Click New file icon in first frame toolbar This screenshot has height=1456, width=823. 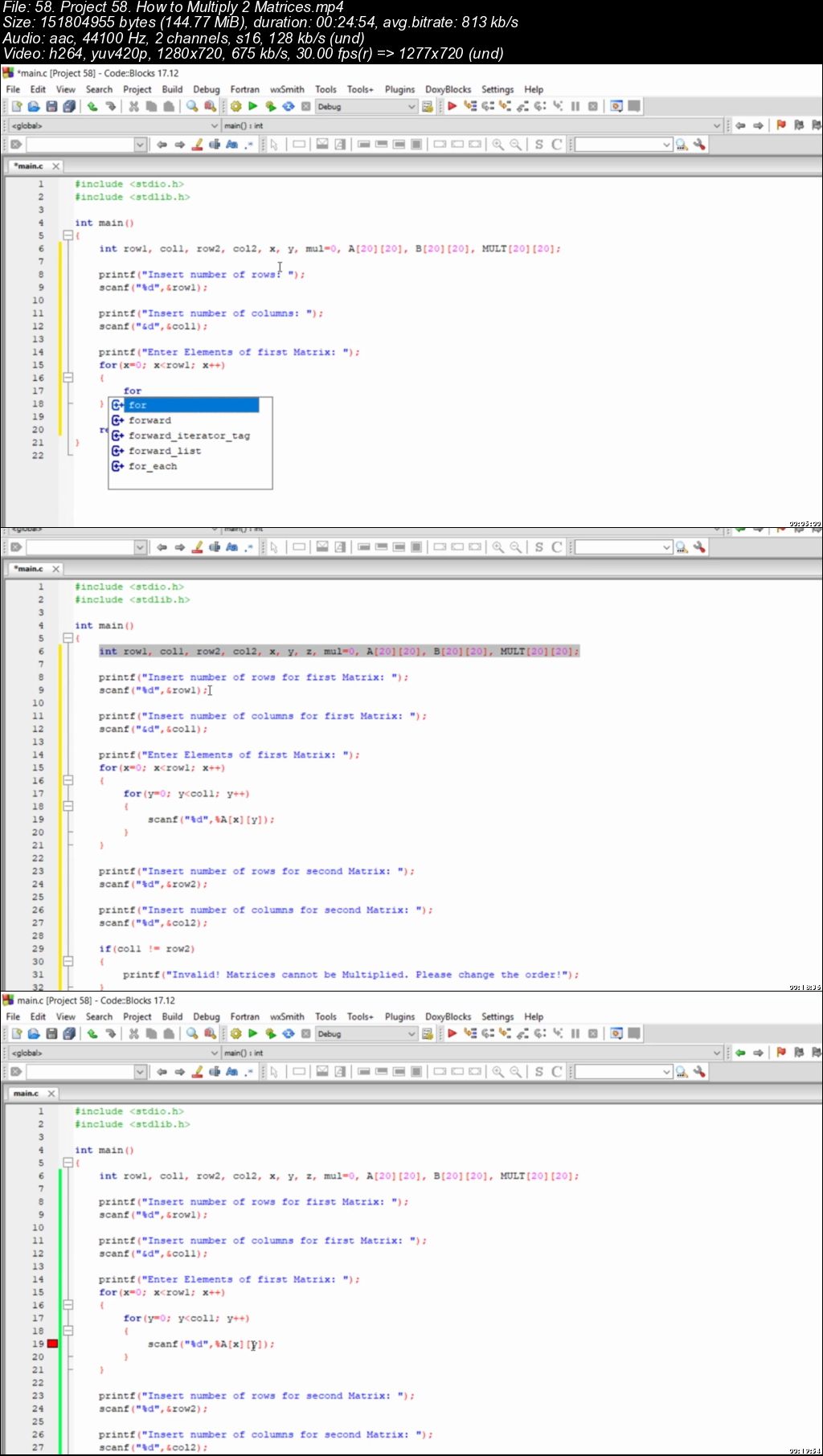pyautogui.click(x=16, y=106)
